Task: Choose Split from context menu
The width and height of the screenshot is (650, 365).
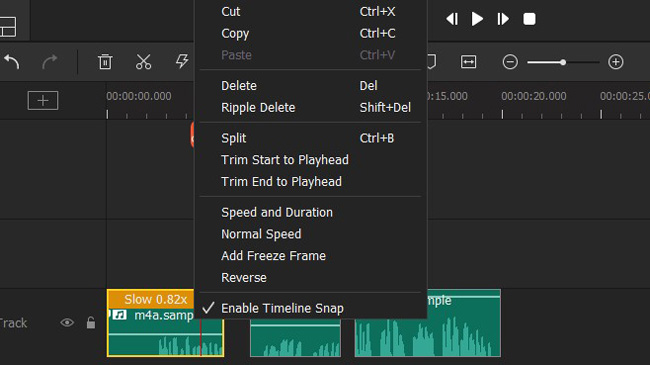Action: pyautogui.click(x=311, y=138)
